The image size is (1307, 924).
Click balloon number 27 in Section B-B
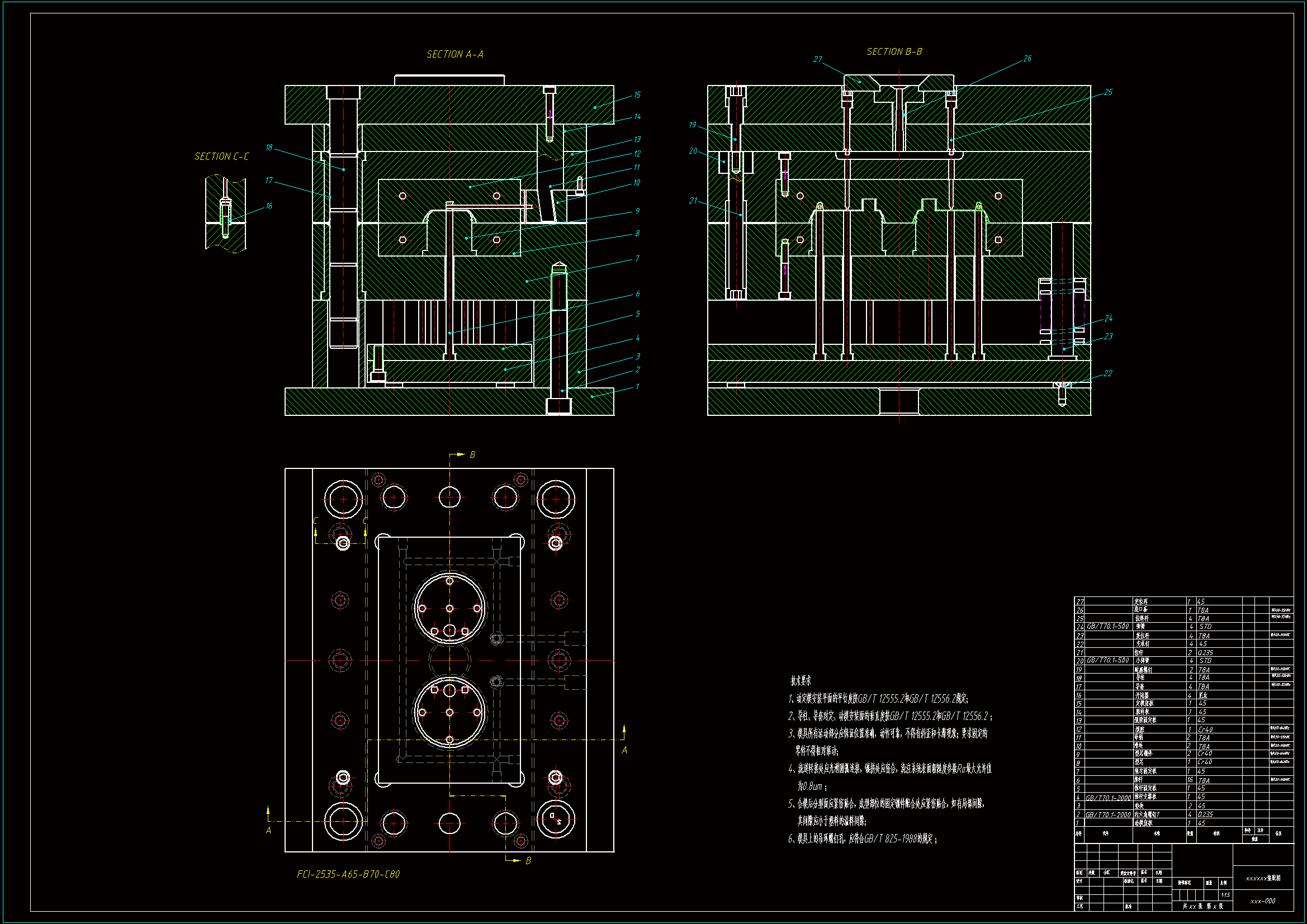point(817,60)
